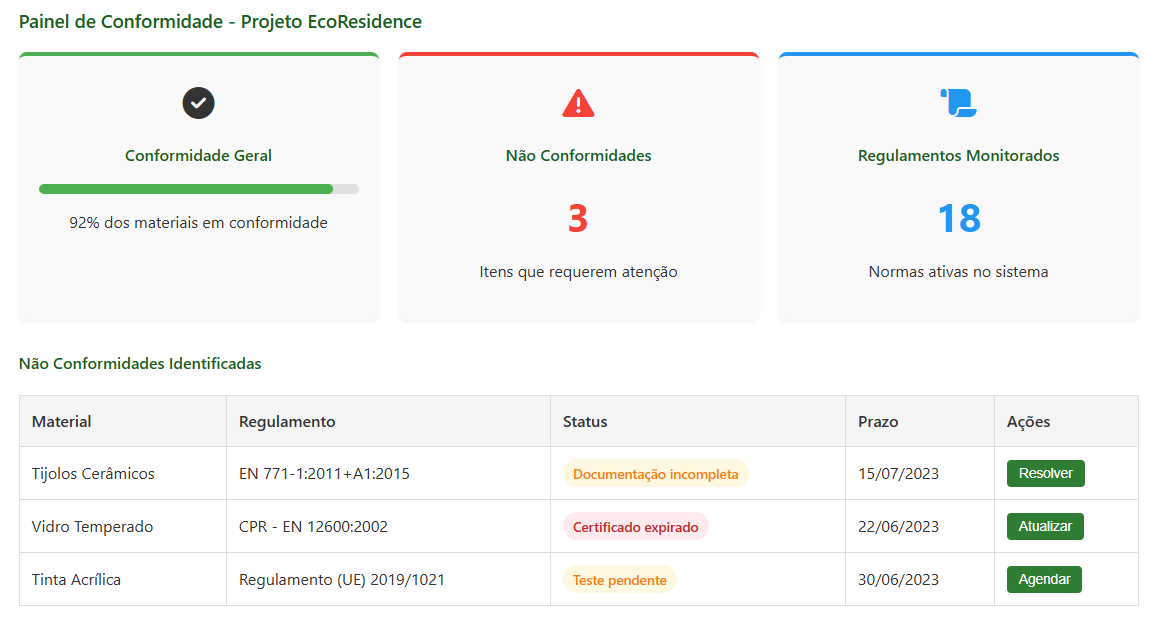The image size is (1153, 632).
Task: Select the Tijolos Cerâmicos material cell
Action: tap(93, 474)
